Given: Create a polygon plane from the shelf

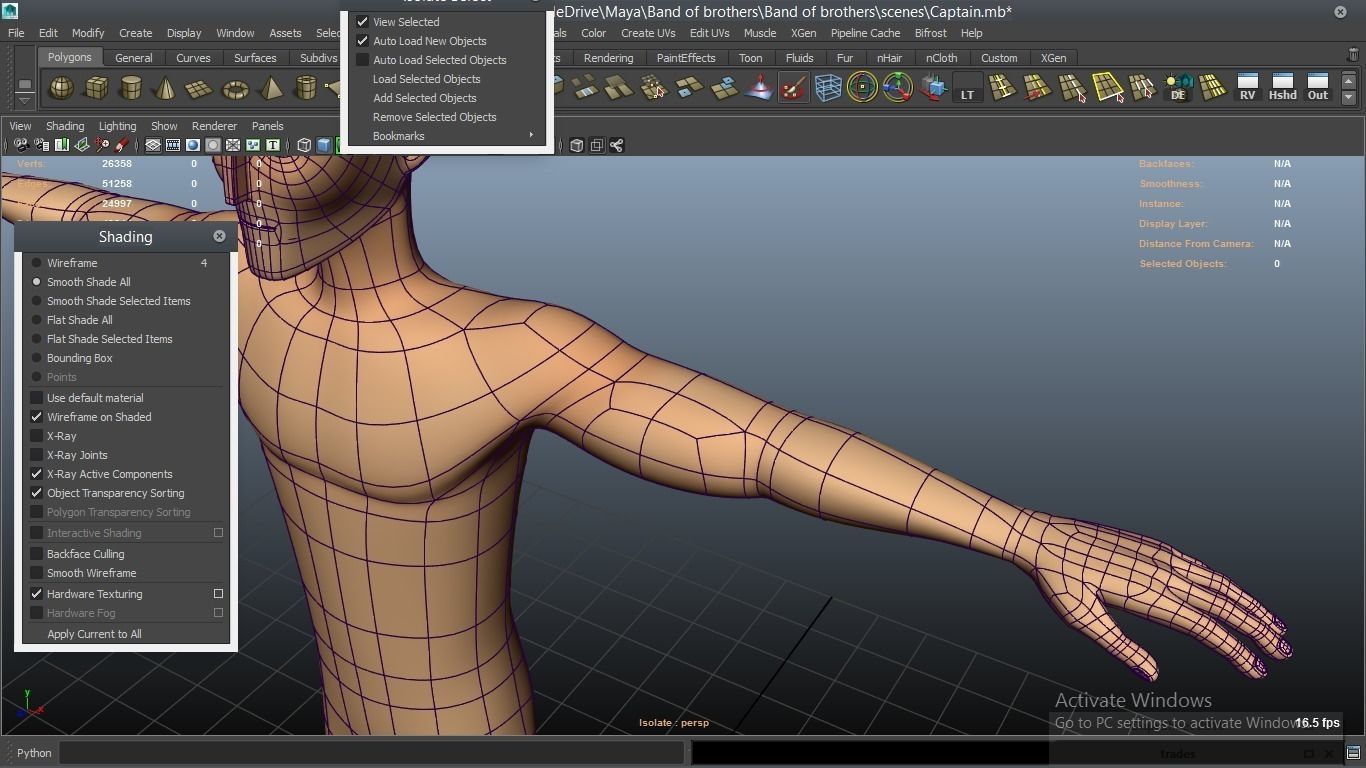Looking at the screenshot, I should [200, 89].
